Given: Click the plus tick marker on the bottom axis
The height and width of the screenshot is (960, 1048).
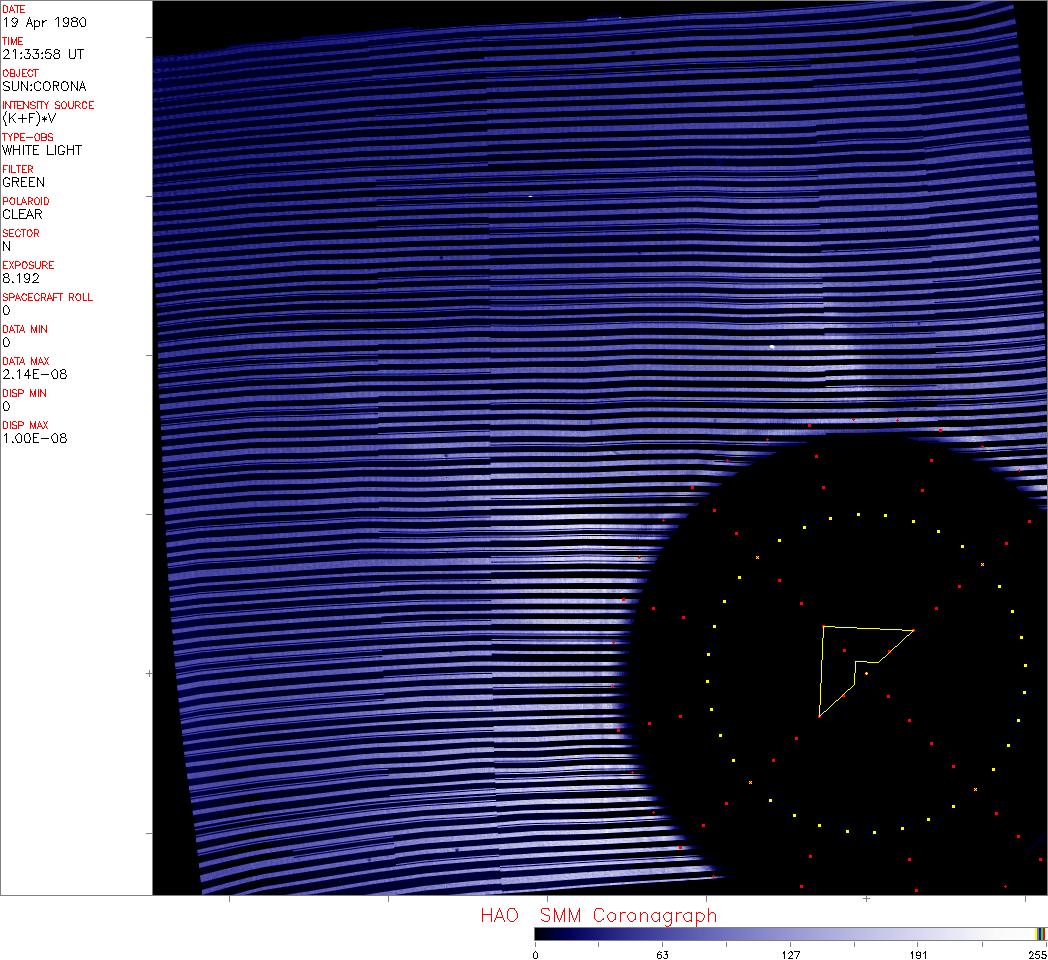Looking at the screenshot, I should 866,899.
